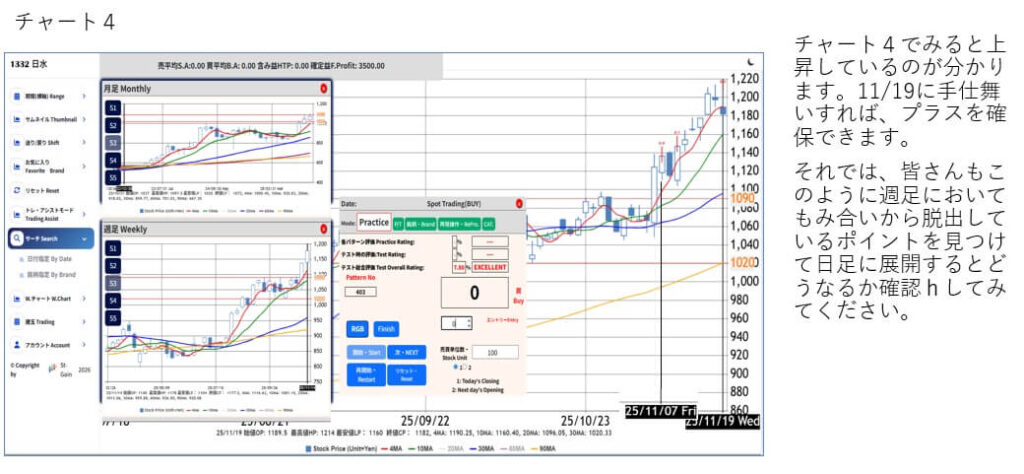Click the Thumbnail sidebar icon

17,119
